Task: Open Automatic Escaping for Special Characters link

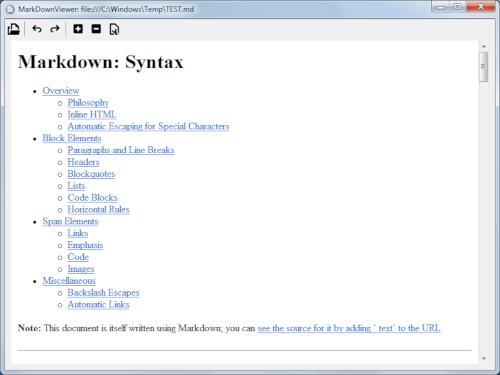Action: pos(148,126)
